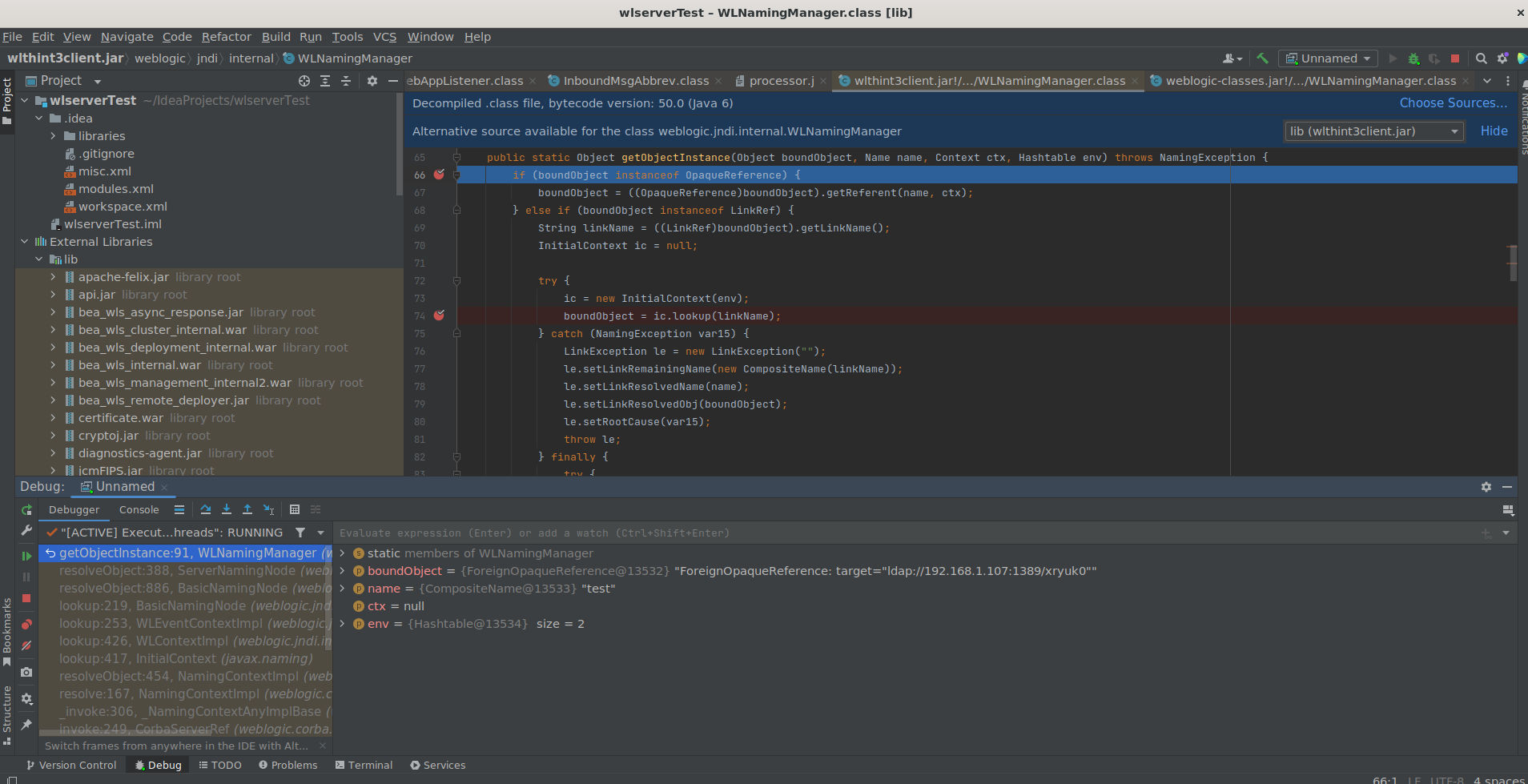Click the Evaluate Expression calculator icon
The image size is (1528, 784).
(x=295, y=509)
